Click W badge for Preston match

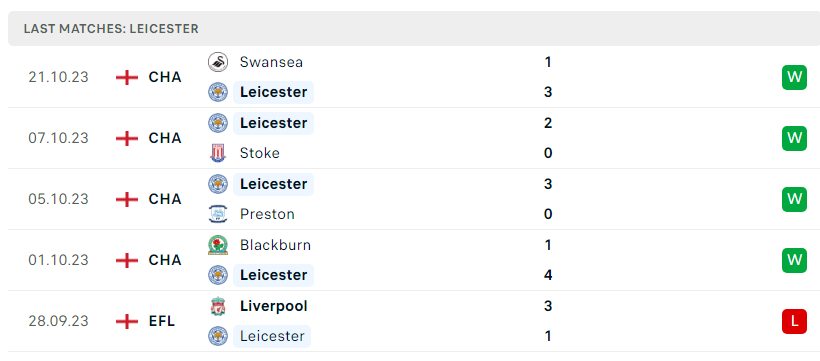click(x=794, y=199)
